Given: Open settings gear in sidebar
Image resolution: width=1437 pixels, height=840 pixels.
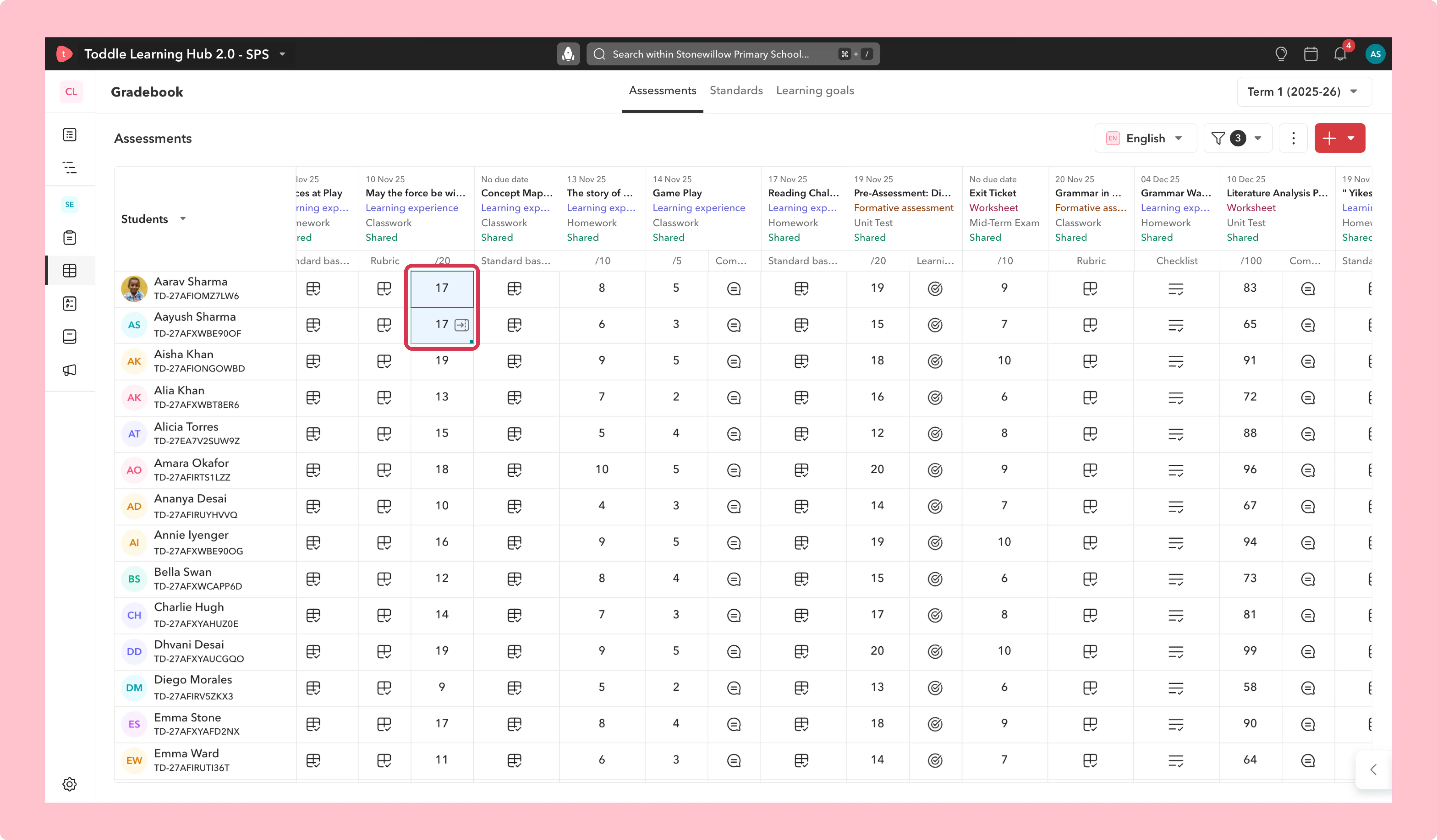Looking at the screenshot, I should click(69, 784).
